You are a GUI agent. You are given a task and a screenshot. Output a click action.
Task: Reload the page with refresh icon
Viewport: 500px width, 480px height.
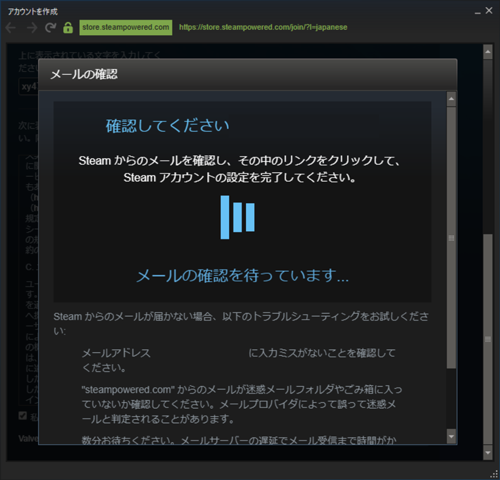50,28
